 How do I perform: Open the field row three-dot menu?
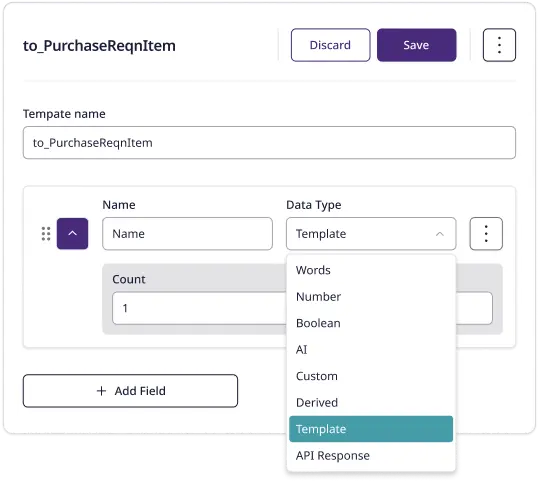pyautogui.click(x=486, y=234)
